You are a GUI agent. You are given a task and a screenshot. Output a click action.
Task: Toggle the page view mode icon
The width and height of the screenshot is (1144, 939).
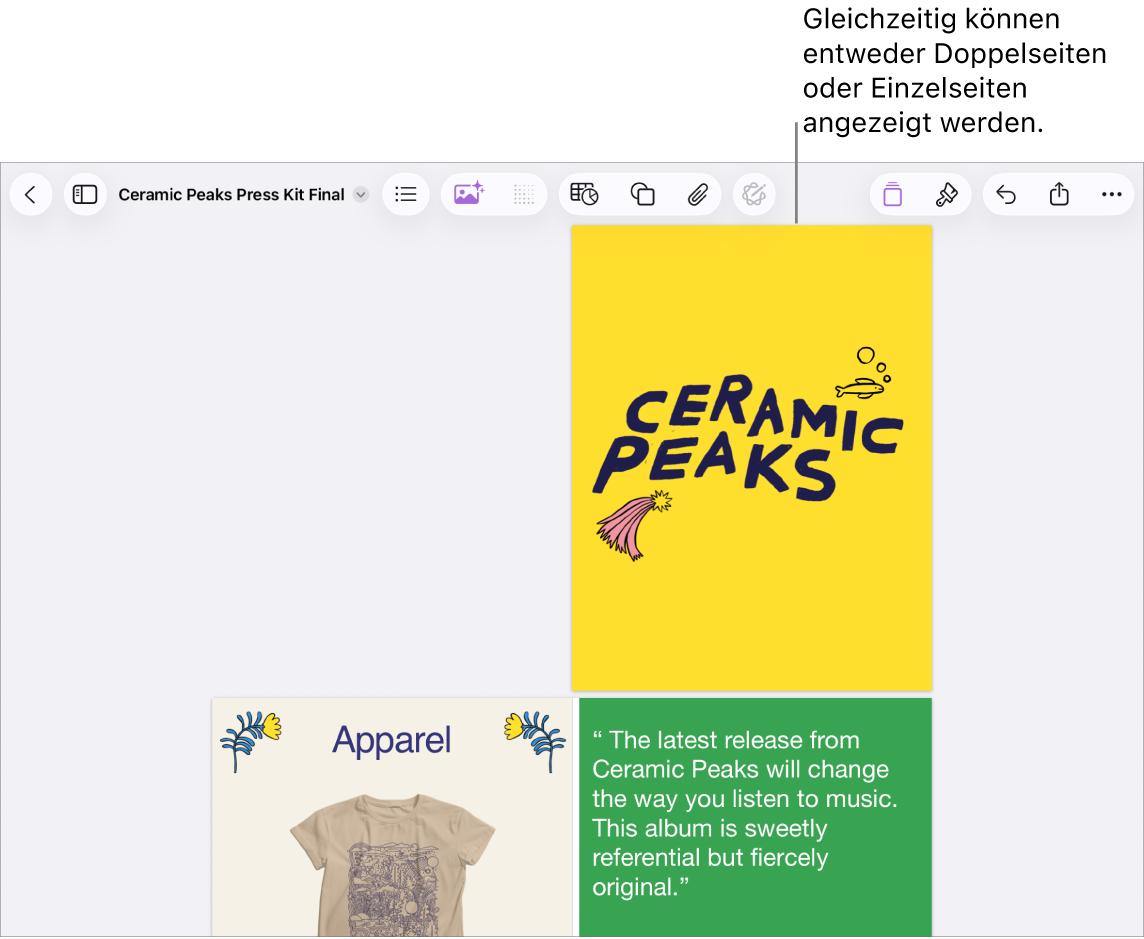pyautogui.click(x=892, y=195)
